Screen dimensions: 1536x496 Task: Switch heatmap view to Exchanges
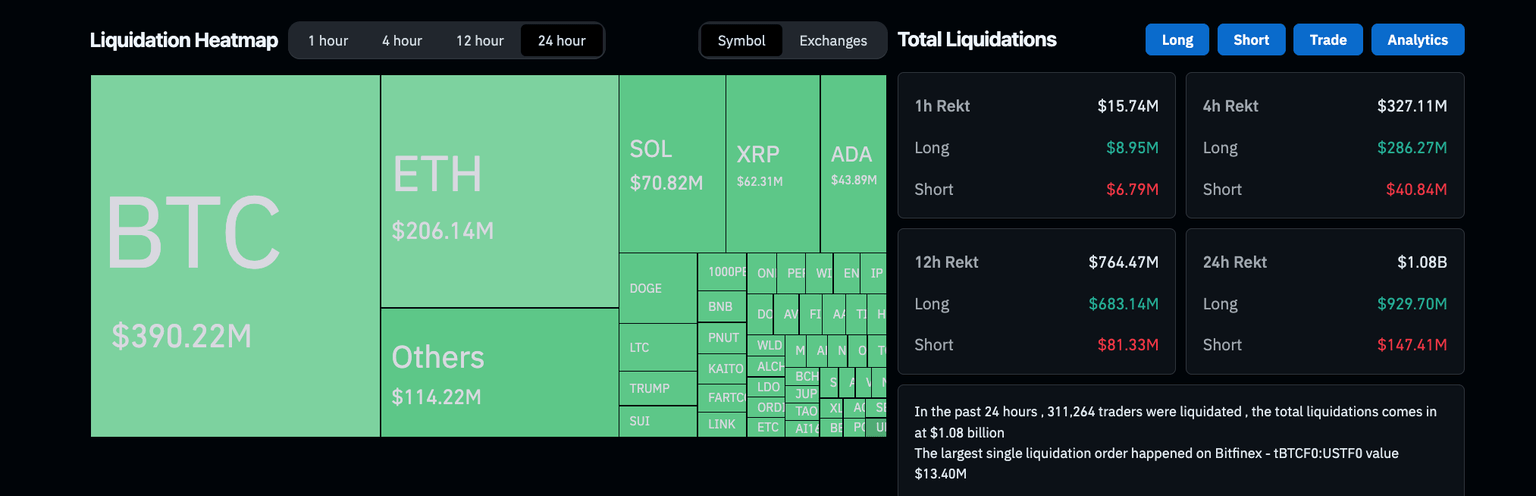pyautogui.click(x=833, y=41)
